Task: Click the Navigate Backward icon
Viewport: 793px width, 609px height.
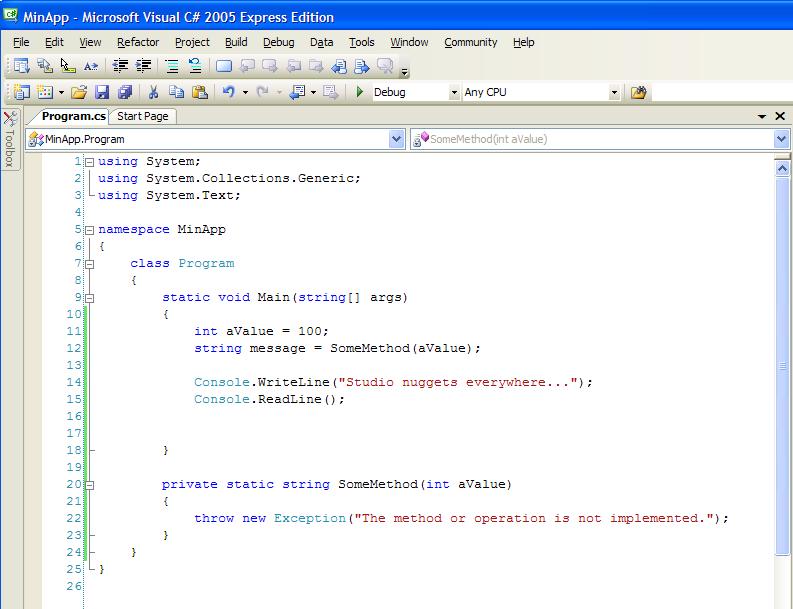Action: click(297, 92)
